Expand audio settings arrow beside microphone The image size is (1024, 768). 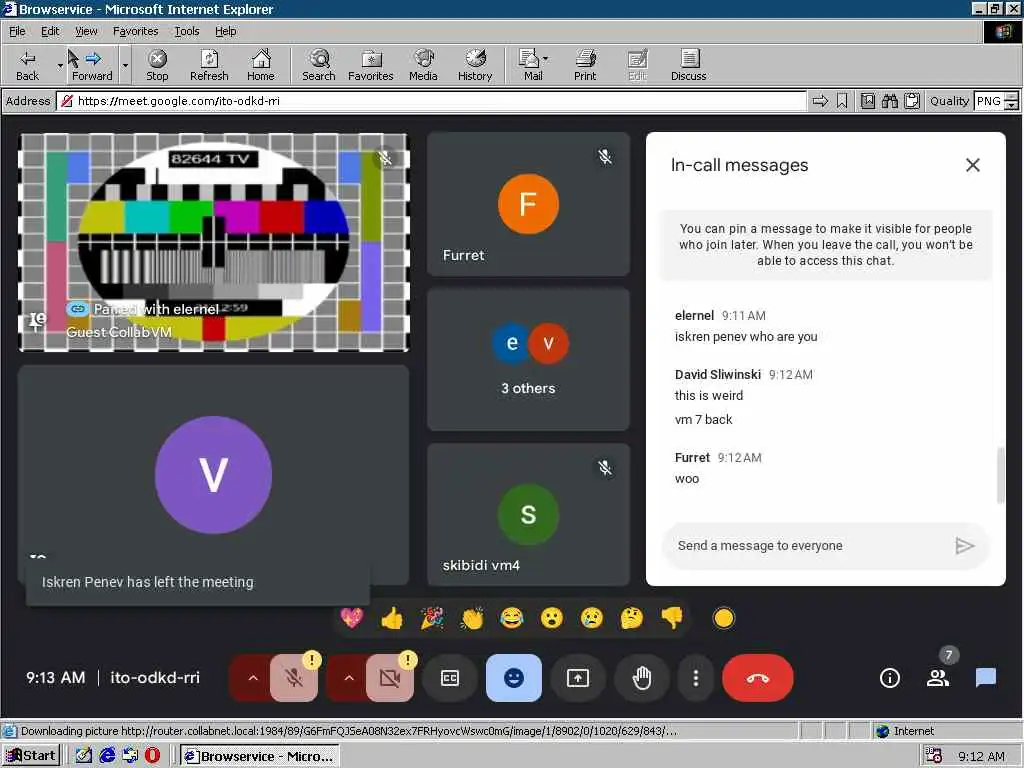(253, 678)
